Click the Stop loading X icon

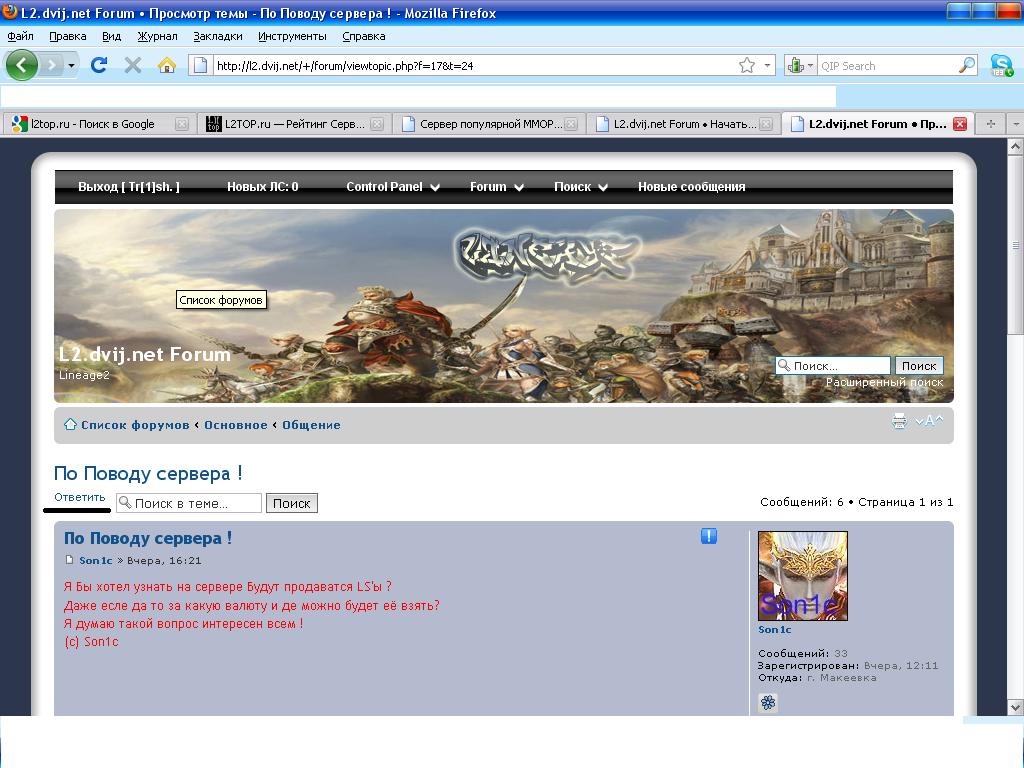(x=133, y=65)
